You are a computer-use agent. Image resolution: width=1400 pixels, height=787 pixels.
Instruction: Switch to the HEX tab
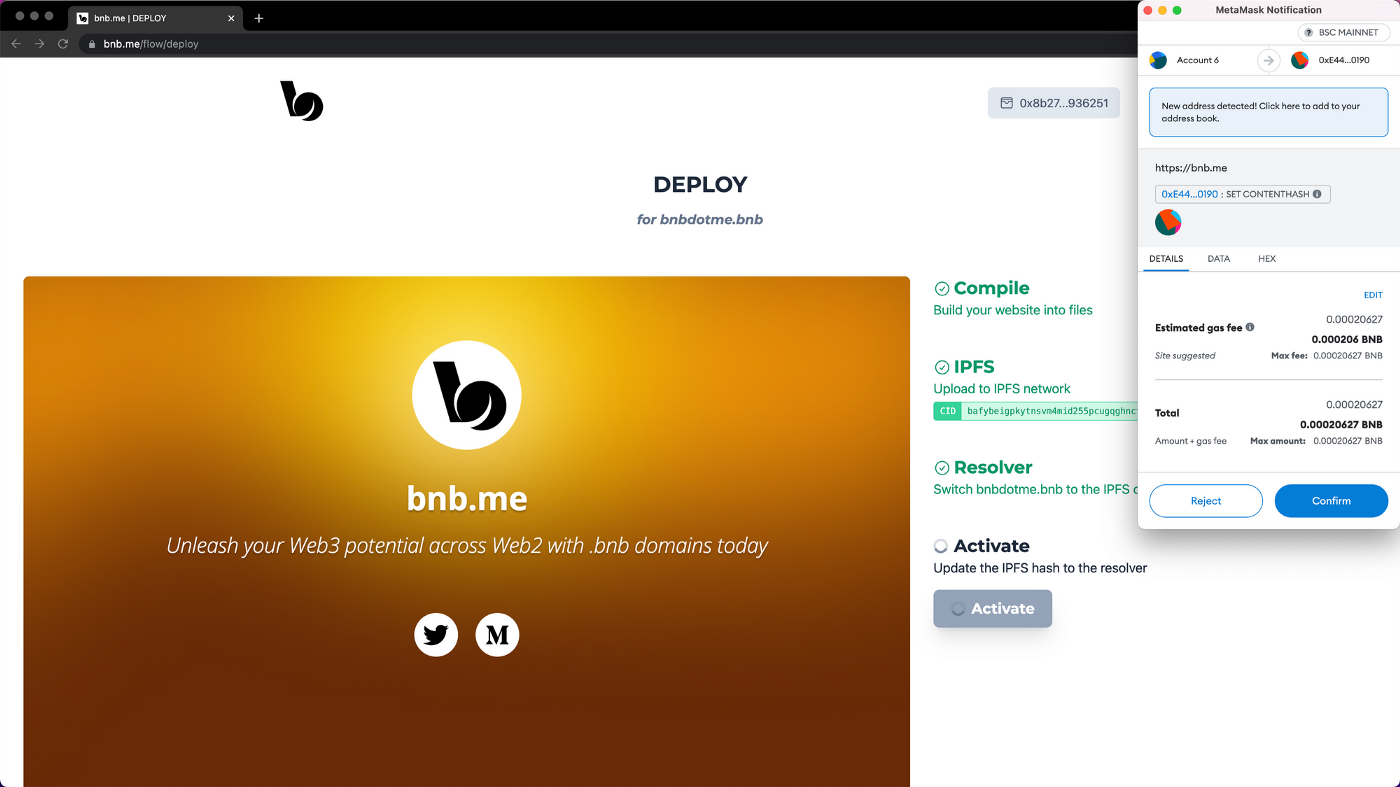(x=1267, y=259)
